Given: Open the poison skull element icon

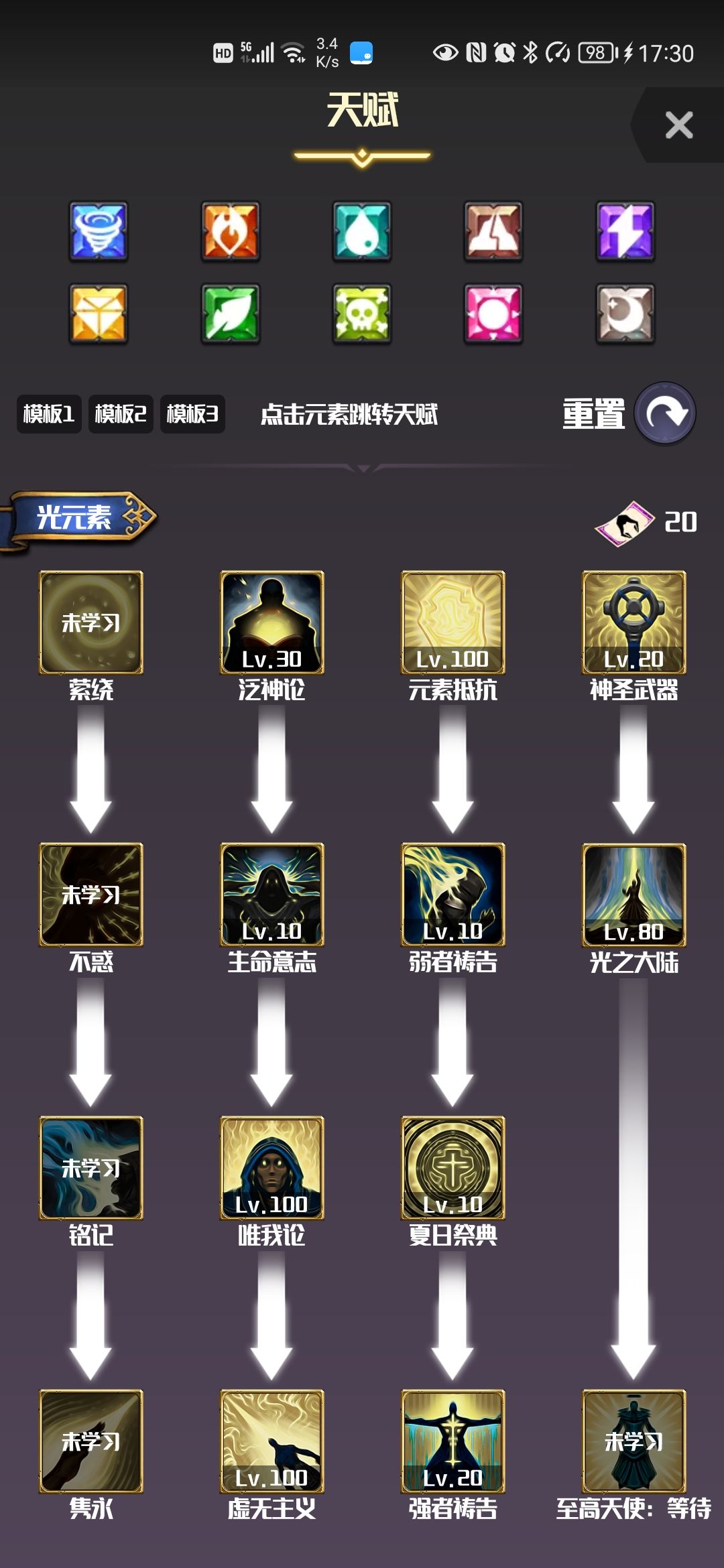Looking at the screenshot, I should (x=362, y=314).
